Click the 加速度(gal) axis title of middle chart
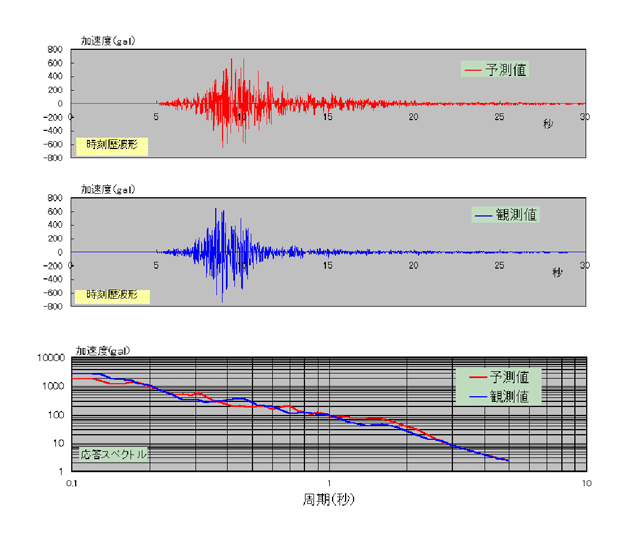Image resolution: width=630 pixels, height=540 pixels. point(108,188)
